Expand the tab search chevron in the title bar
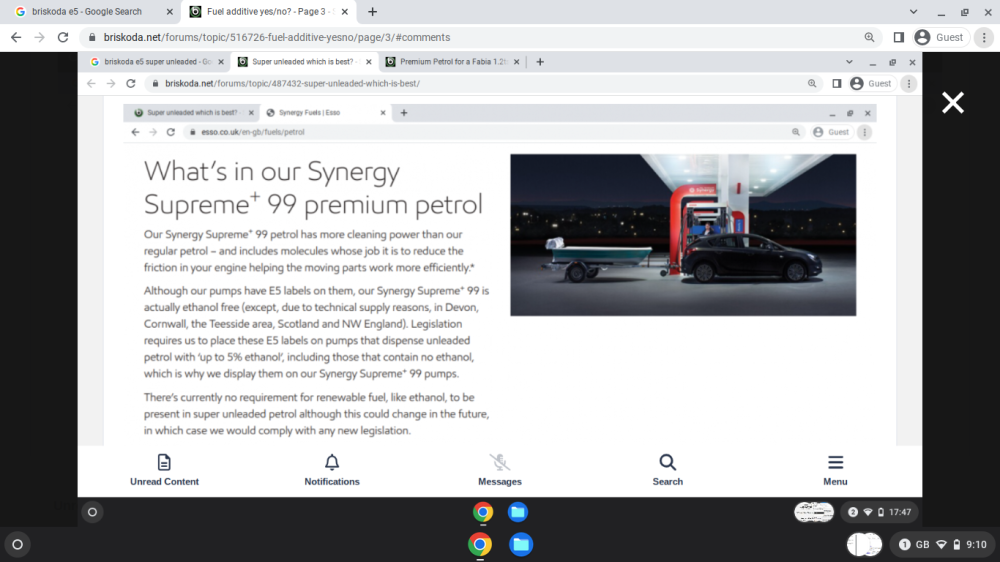 click(913, 11)
